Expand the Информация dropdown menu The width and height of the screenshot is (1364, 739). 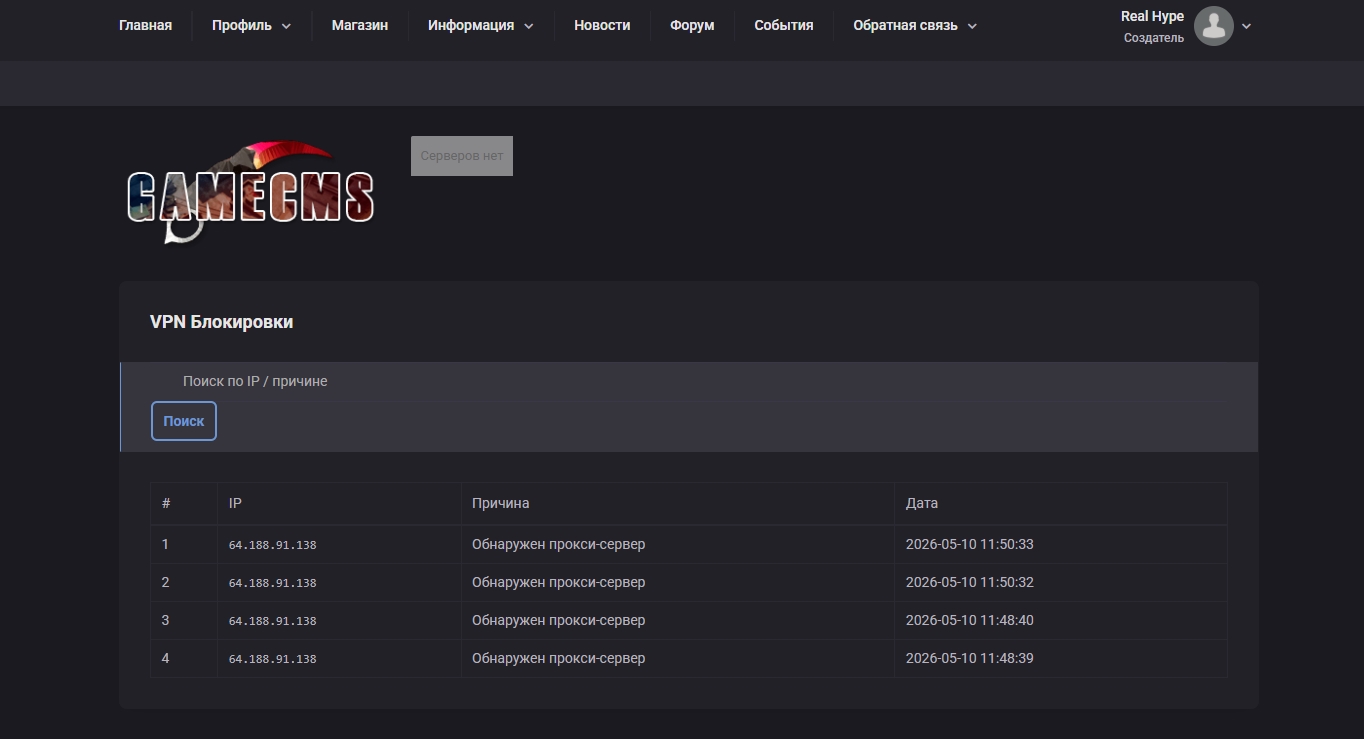pyautogui.click(x=480, y=25)
